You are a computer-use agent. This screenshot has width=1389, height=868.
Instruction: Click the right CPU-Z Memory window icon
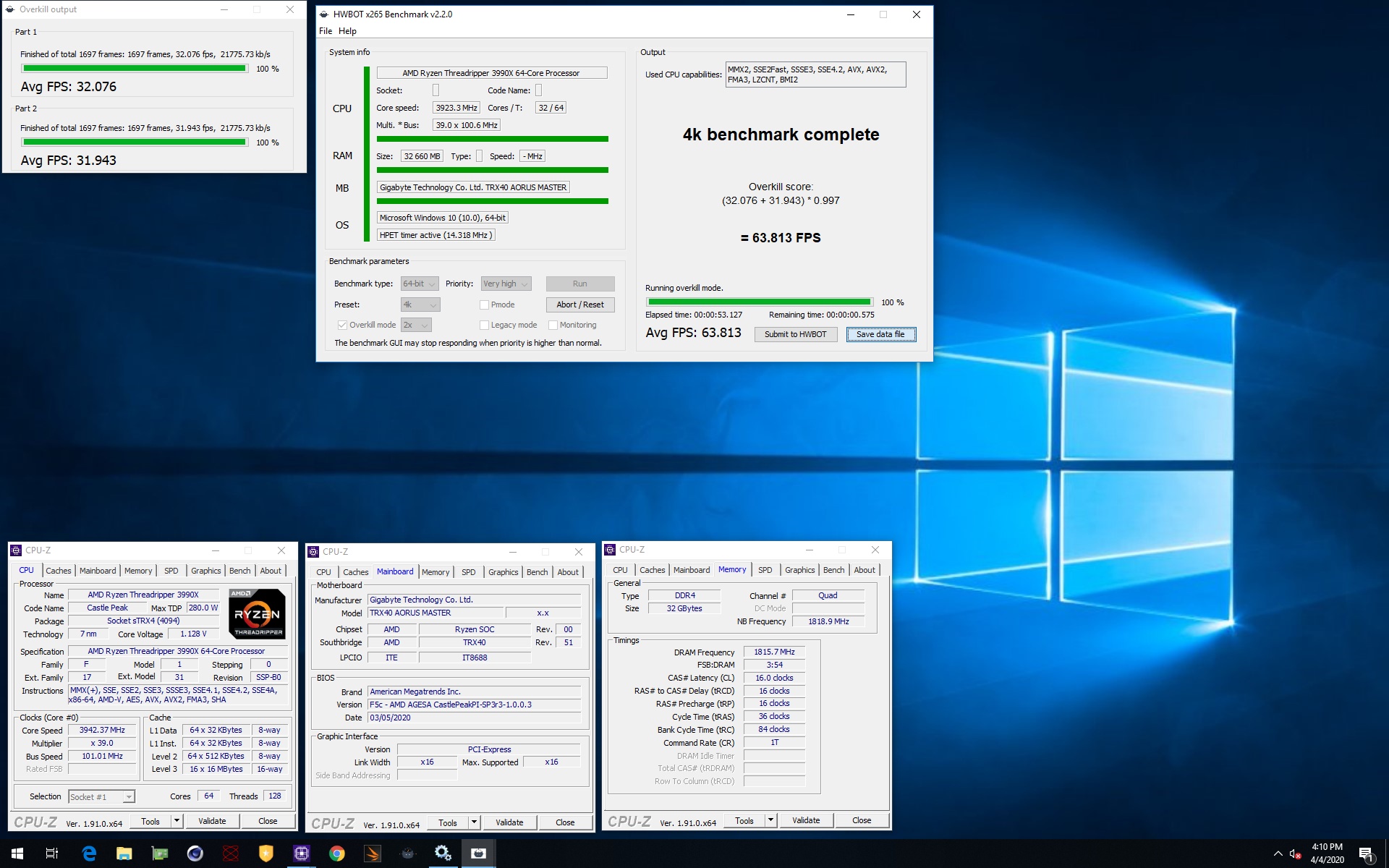click(x=610, y=550)
